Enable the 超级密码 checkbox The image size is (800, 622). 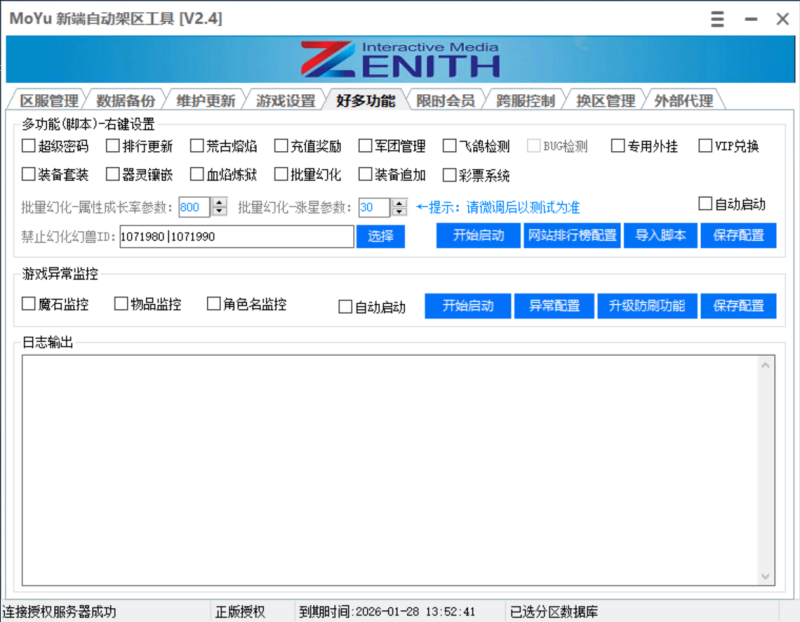point(26,145)
